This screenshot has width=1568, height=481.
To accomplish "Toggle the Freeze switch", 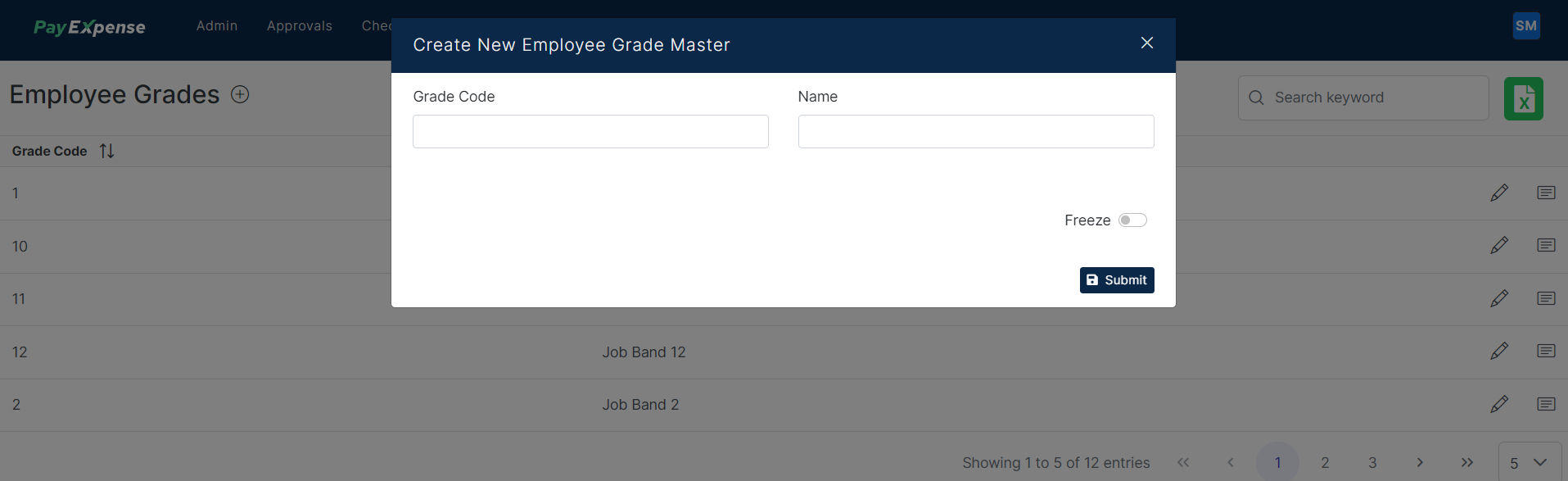I will coord(1132,220).
